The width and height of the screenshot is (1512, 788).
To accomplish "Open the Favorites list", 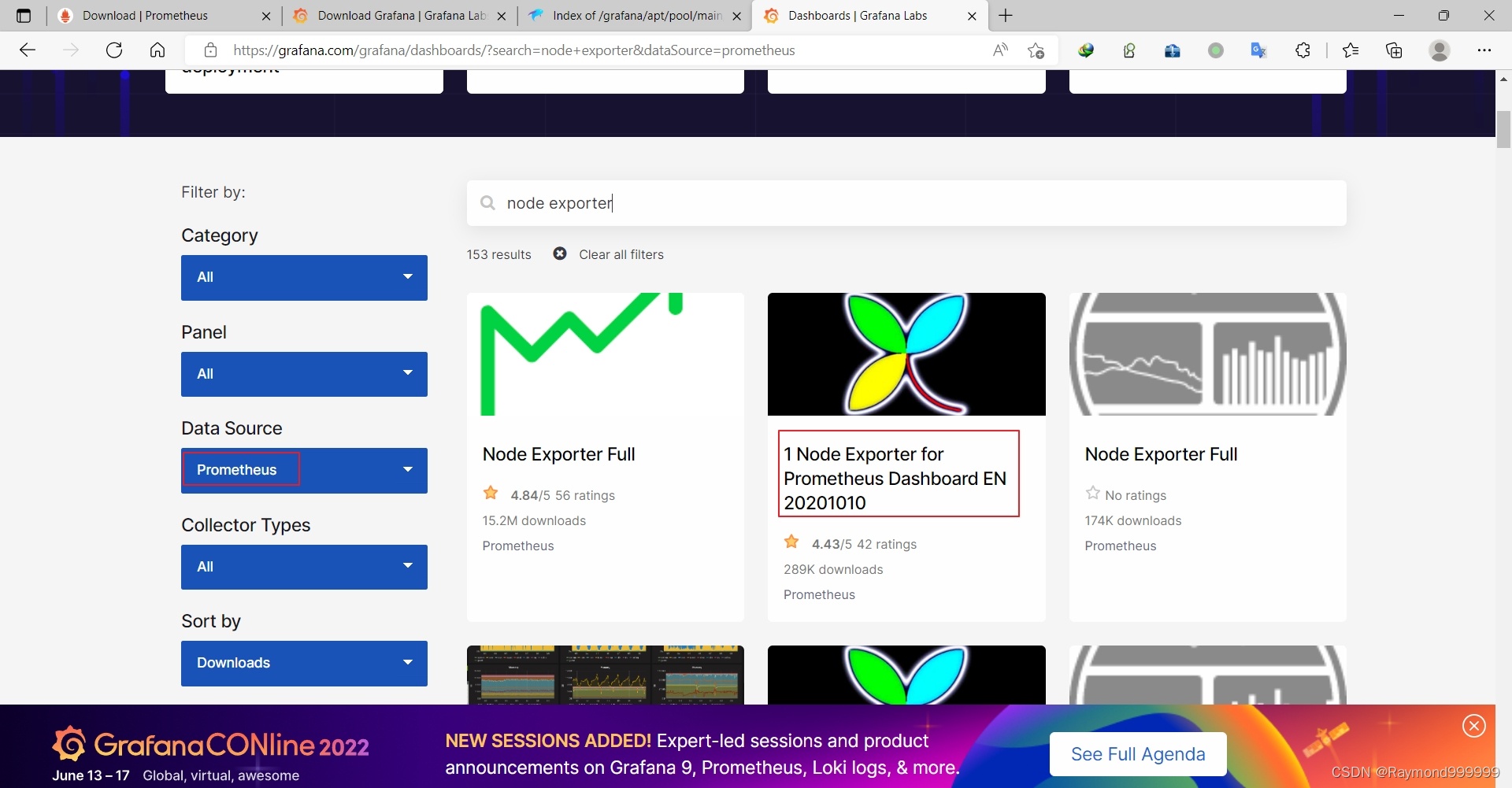I will tap(1351, 50).
